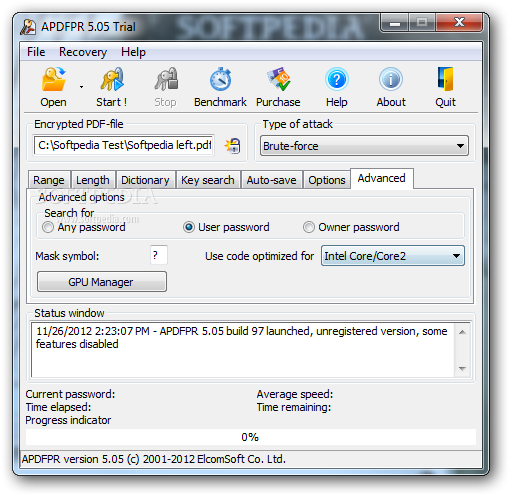Select the Owner password radio button
Image resolution: width=510 pixels, height=496 pixels.
[309, 227]
